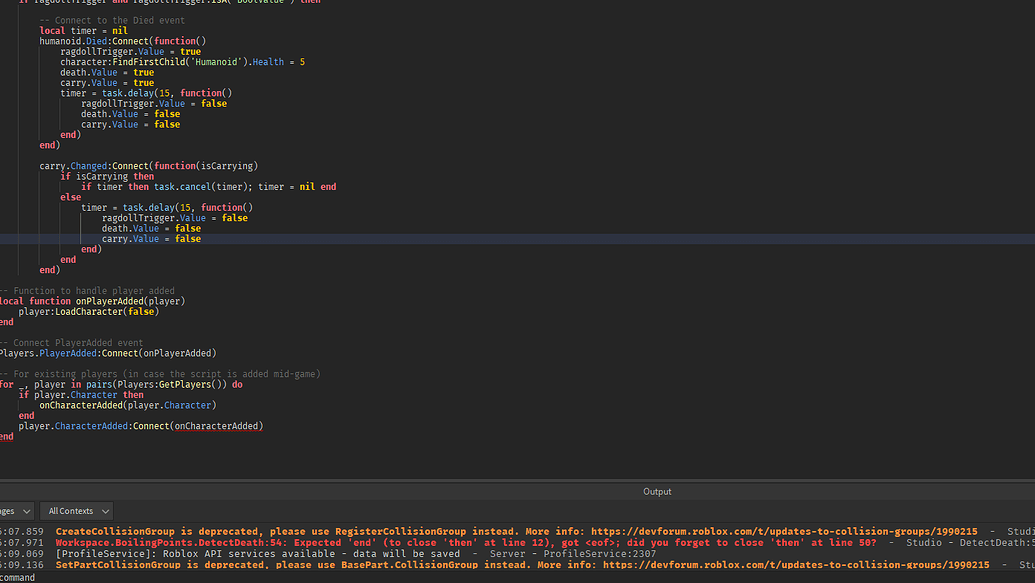Click the '-- Function to handle player added' comment
This screenshot has height=583, width=1035.
[x=87, y=291]
